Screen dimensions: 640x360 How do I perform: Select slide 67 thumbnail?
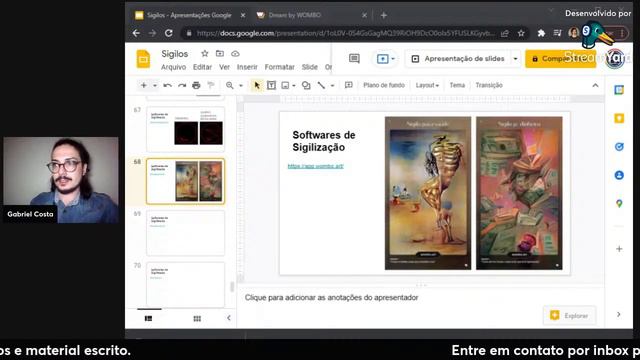(185, 129)
